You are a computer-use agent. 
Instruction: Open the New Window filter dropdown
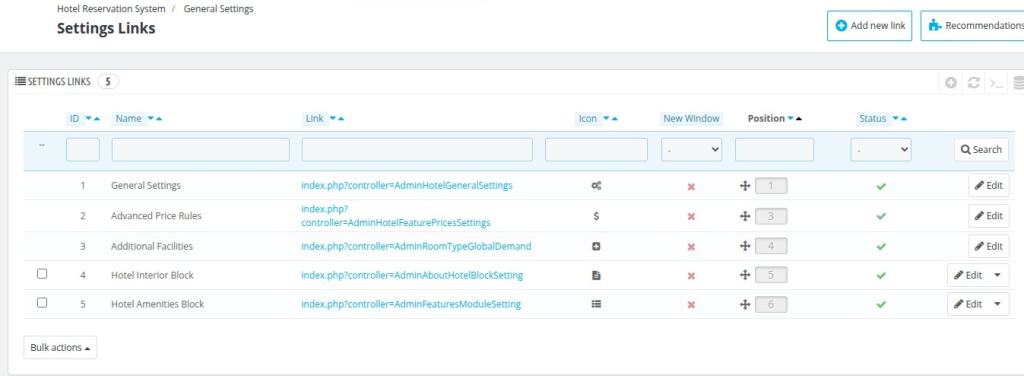pyautogui.click(x=692, y=149)
